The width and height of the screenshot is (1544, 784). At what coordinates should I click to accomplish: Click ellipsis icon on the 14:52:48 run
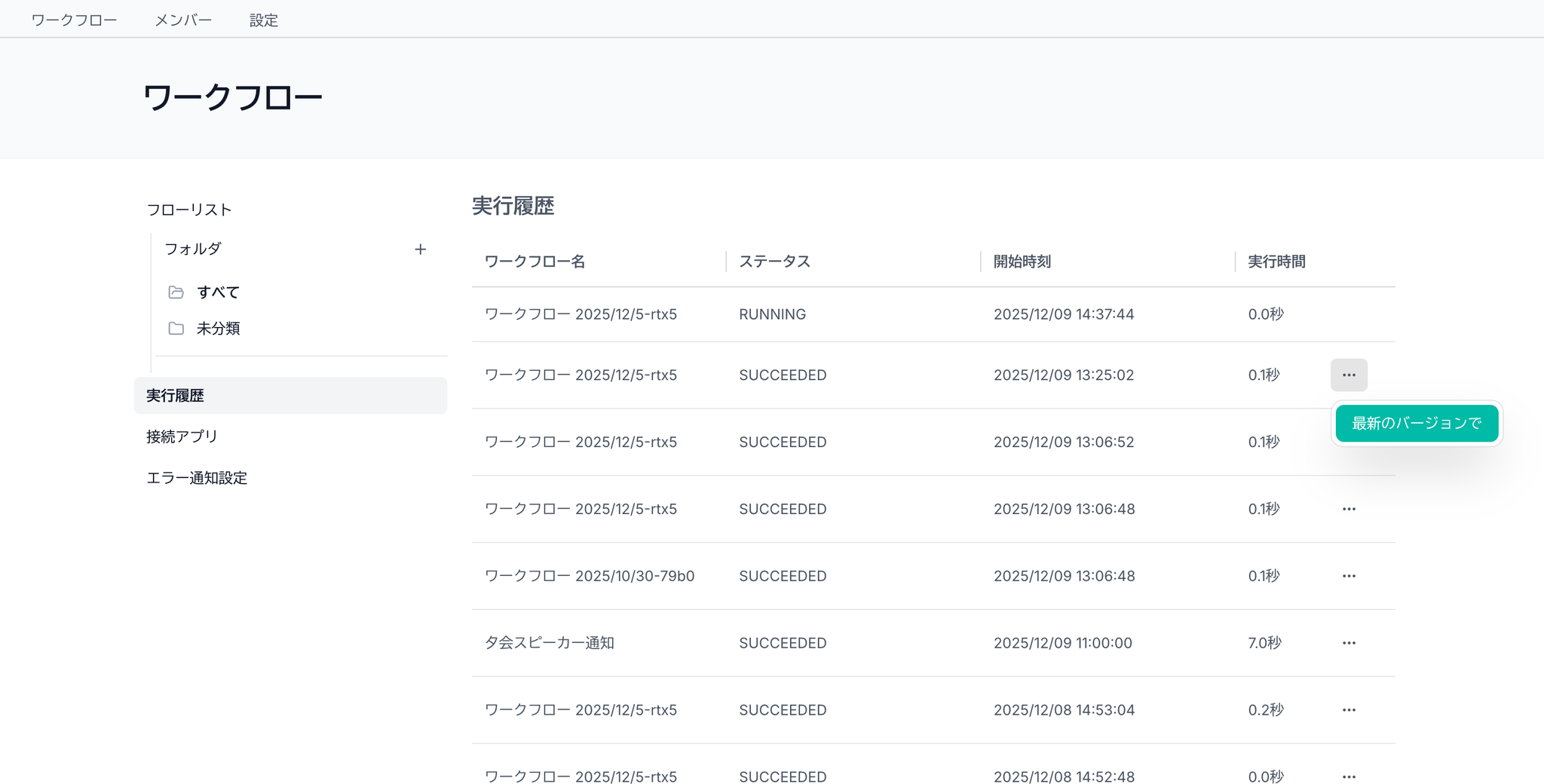coord(1348,776)
